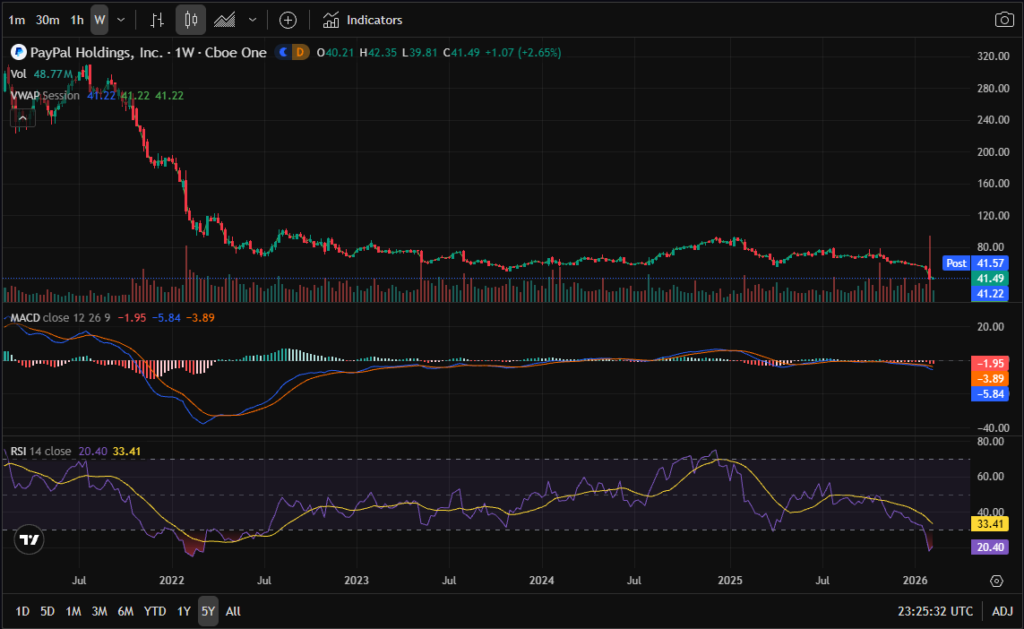Viewport: 1024px width, 629px height.
Task: Select the YTD date range tab
Action: tap(155, 611)
